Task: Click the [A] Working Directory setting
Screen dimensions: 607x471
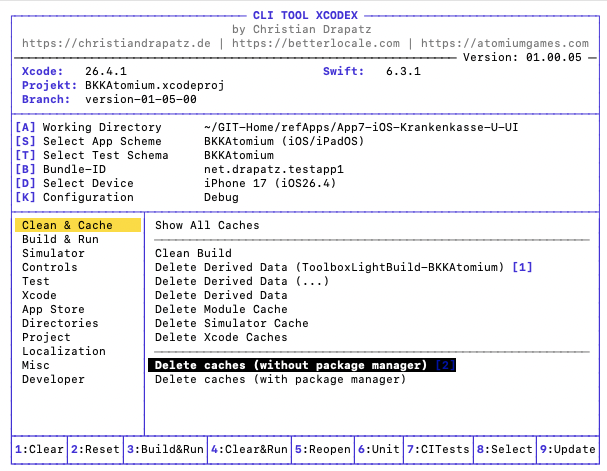Action: (88, 127)
